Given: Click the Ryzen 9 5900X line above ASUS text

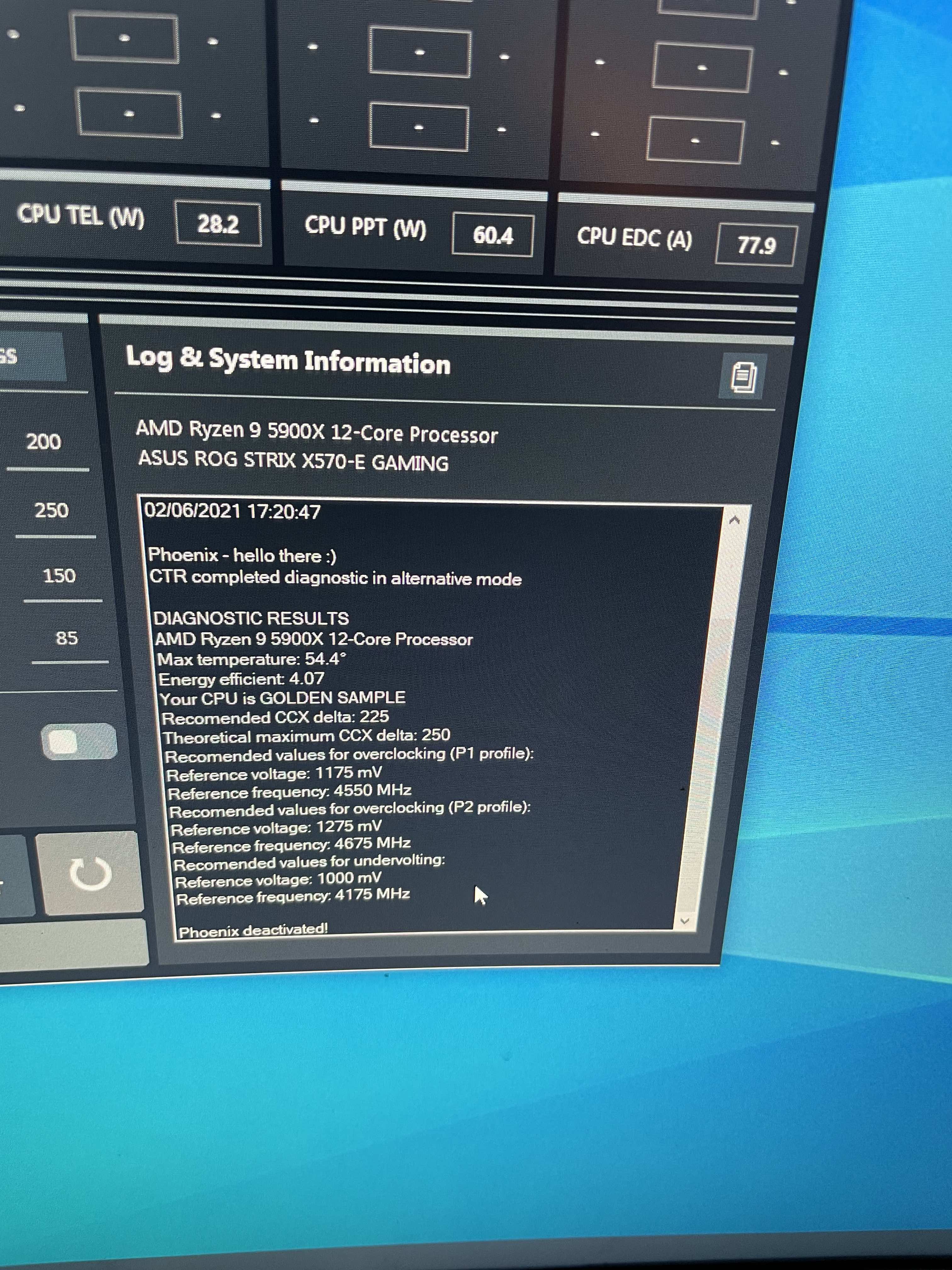Looking at the screenshot, I should point(317,432).
